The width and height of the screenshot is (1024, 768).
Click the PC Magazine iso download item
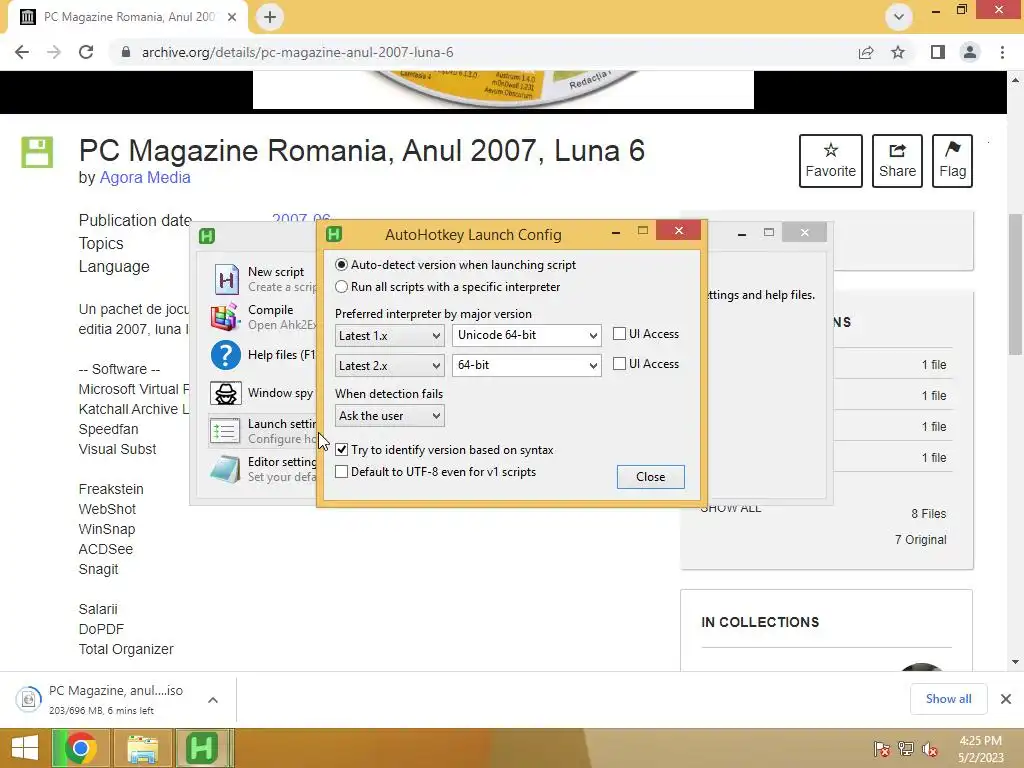tap(104, 699)
